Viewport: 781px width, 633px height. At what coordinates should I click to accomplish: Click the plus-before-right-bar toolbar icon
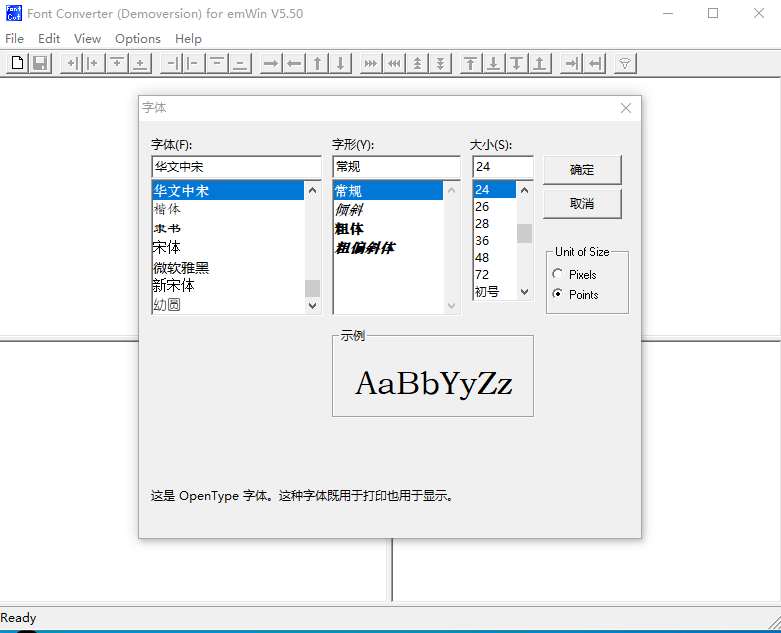click(x=71, y=63)
